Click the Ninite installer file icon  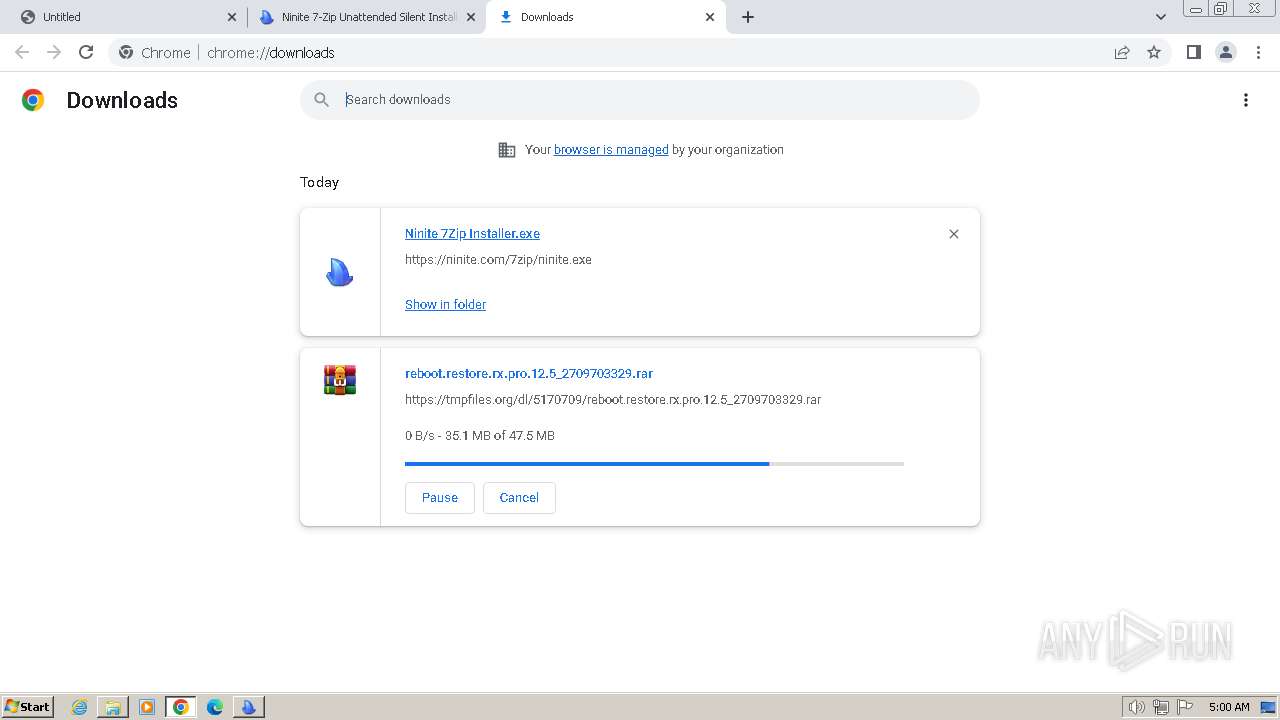[340, 272]
